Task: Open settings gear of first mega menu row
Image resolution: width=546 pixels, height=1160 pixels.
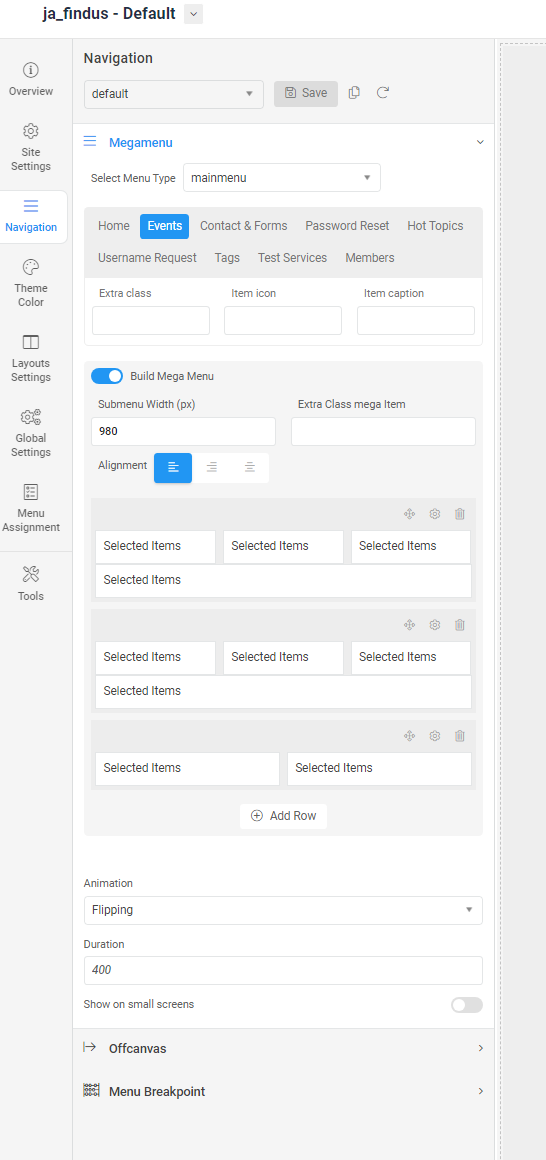Action: 435,513
